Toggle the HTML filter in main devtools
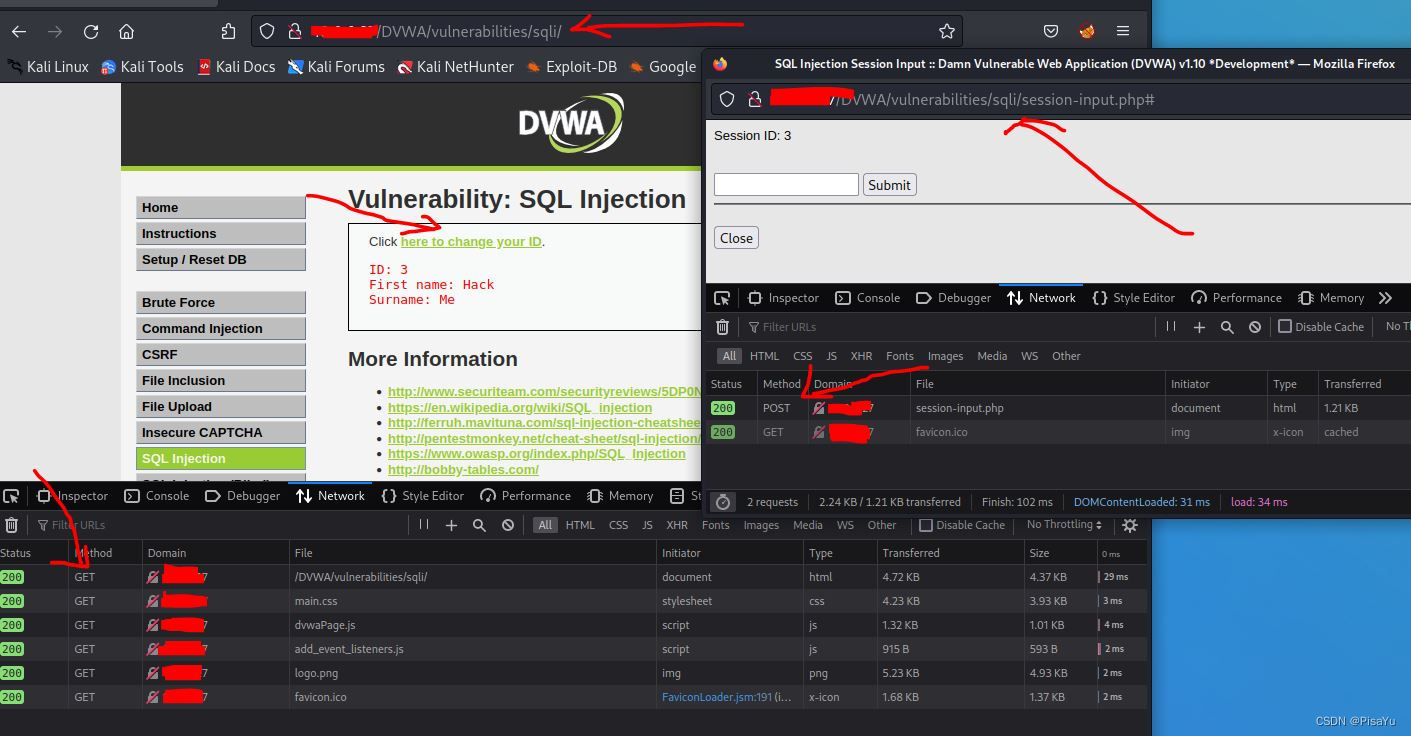This screenshot has height=736, width=1411. click(x=580, y=525)
